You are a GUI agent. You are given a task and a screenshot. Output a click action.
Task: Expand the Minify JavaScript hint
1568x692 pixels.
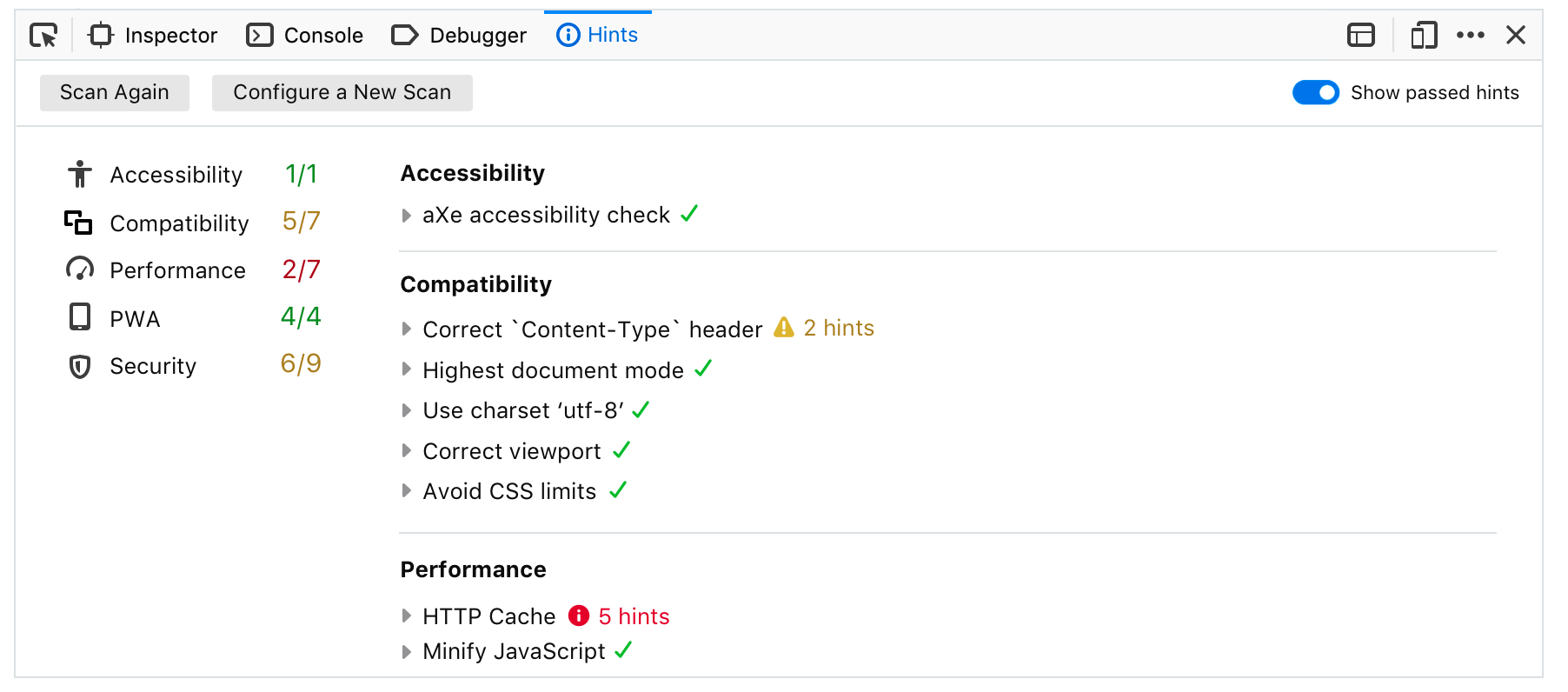(407, 652)
